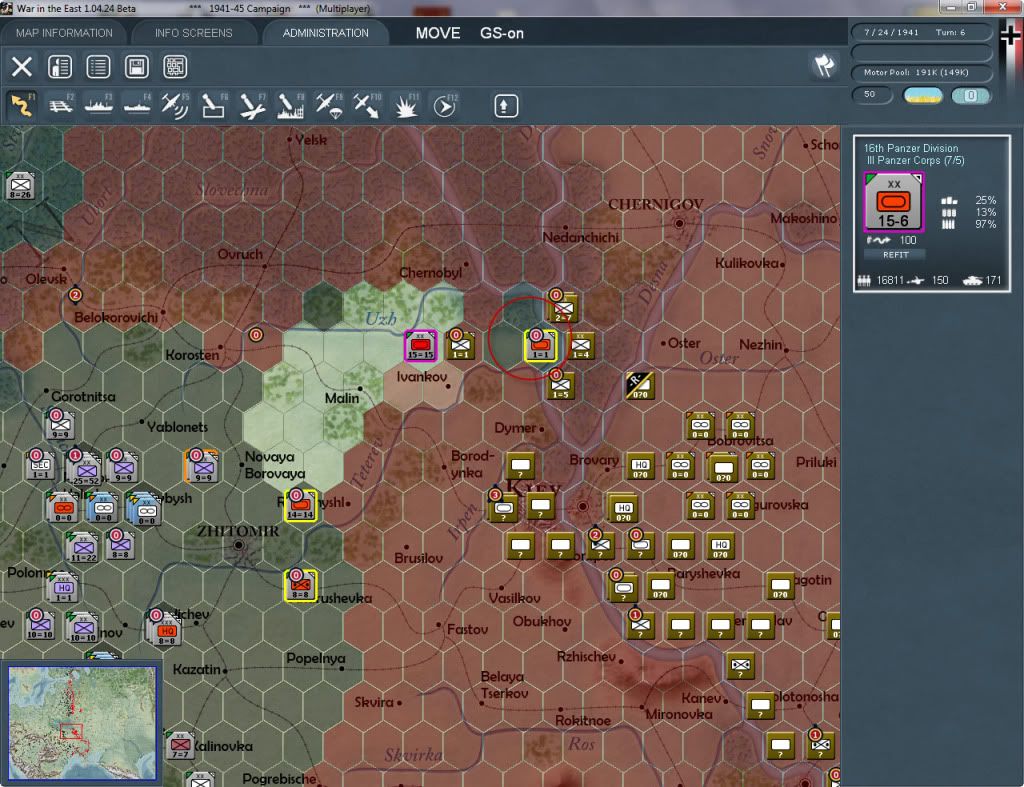The image size is (1024, 787).
Task: Toggle the GS-on ground support indicator
Action: (x=502, y=33)
